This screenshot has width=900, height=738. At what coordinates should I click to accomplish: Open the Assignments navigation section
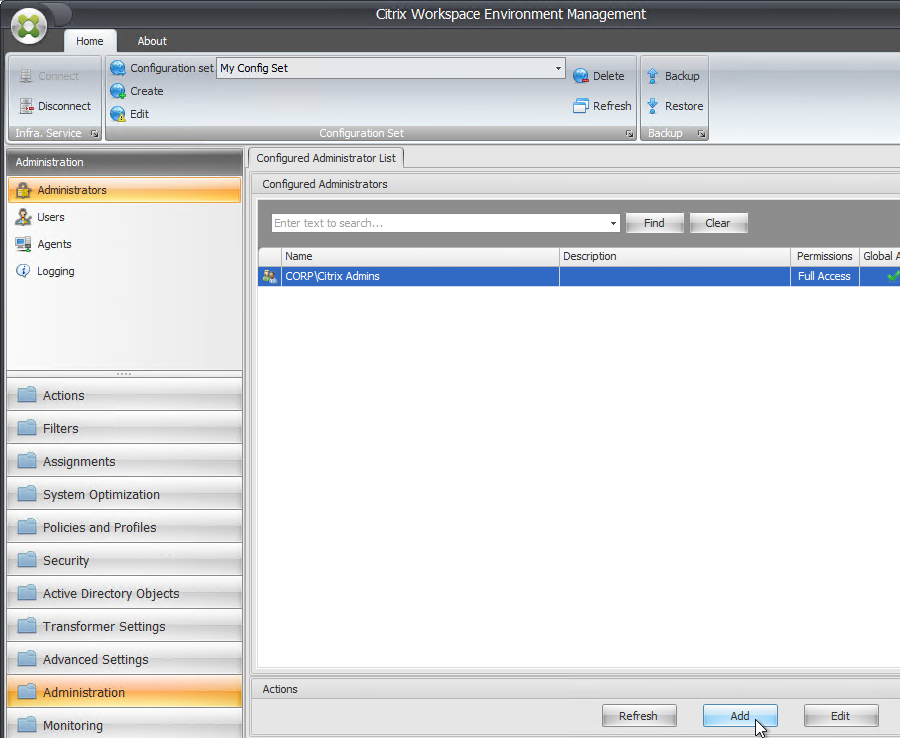pos(125,461)
